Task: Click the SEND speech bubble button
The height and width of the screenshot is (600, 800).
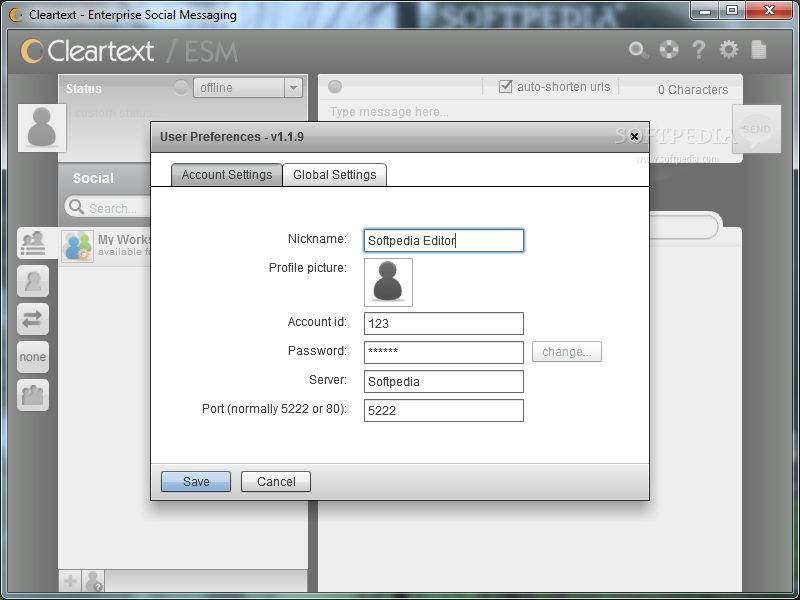Action: point(756,130)
